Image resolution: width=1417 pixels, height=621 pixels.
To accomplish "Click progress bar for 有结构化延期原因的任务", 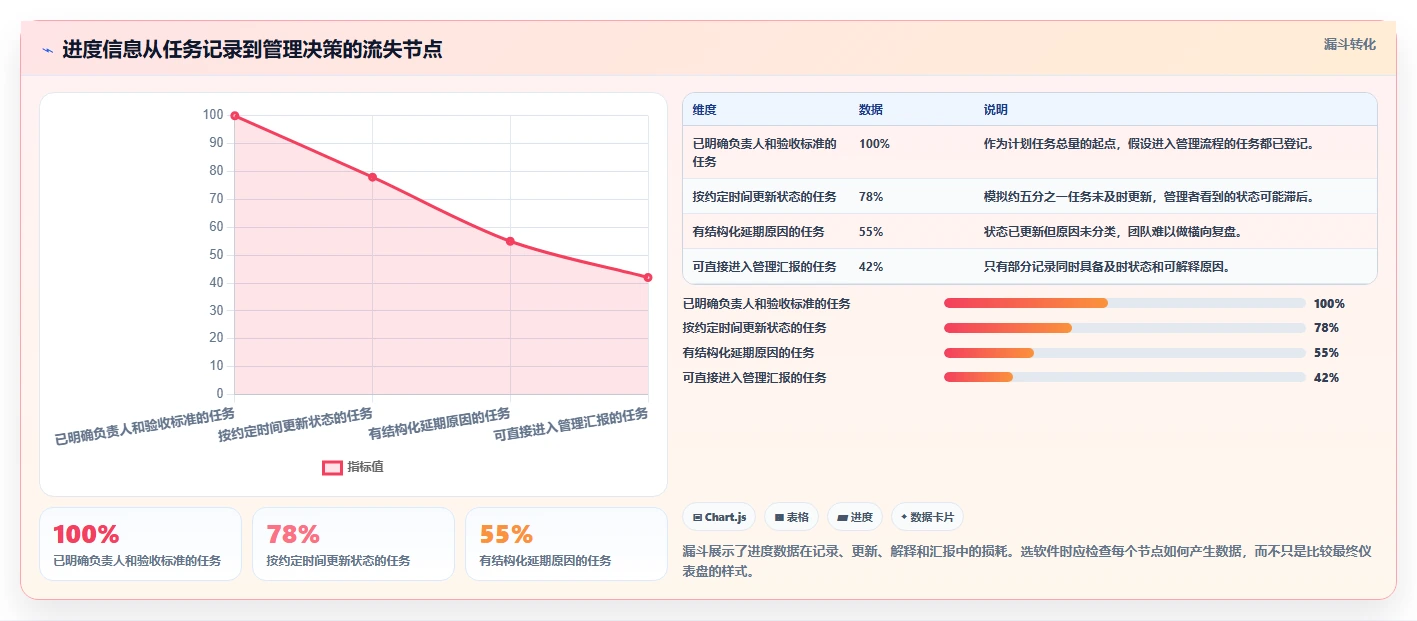I will [1125, 352].
